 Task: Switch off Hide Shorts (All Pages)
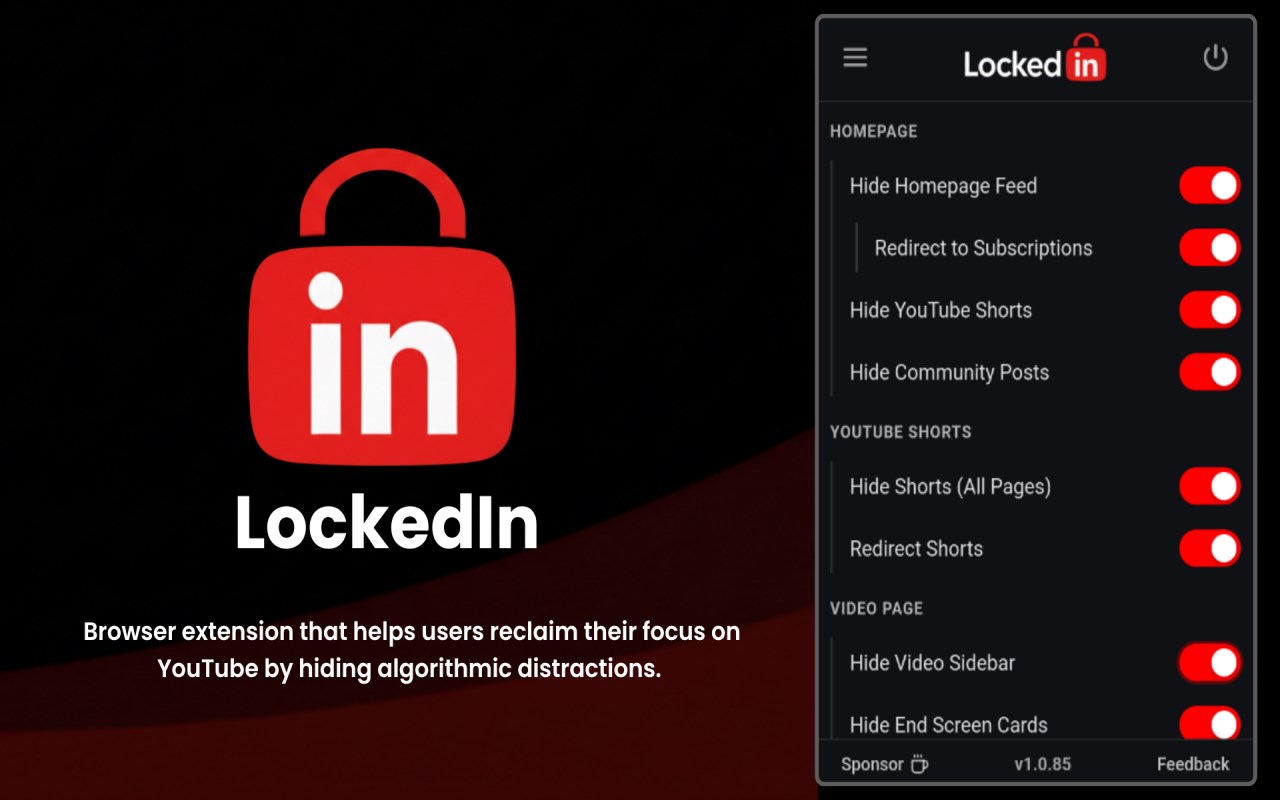click(x=1209, y=487)
